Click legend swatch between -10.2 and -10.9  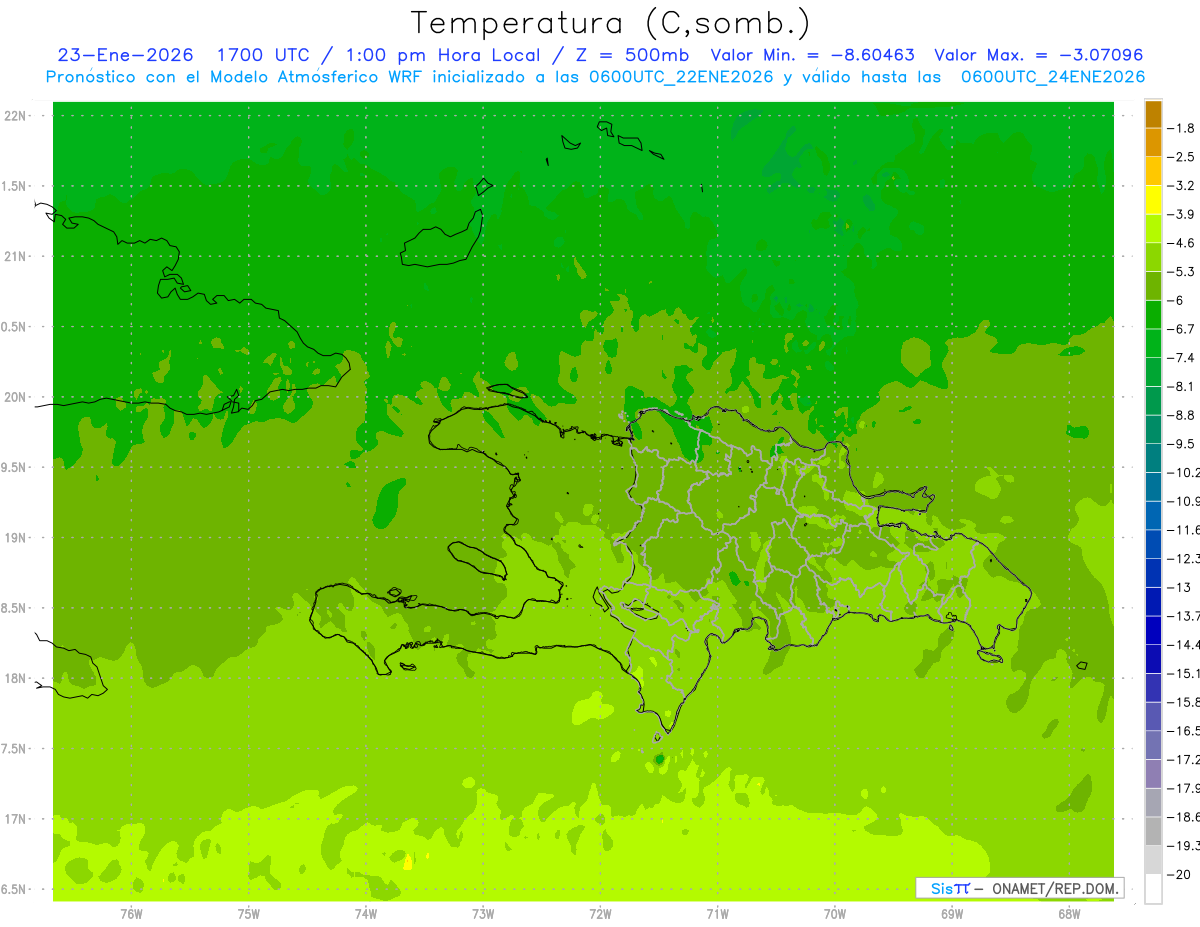pyautogui.click(x=1154, y=487)
